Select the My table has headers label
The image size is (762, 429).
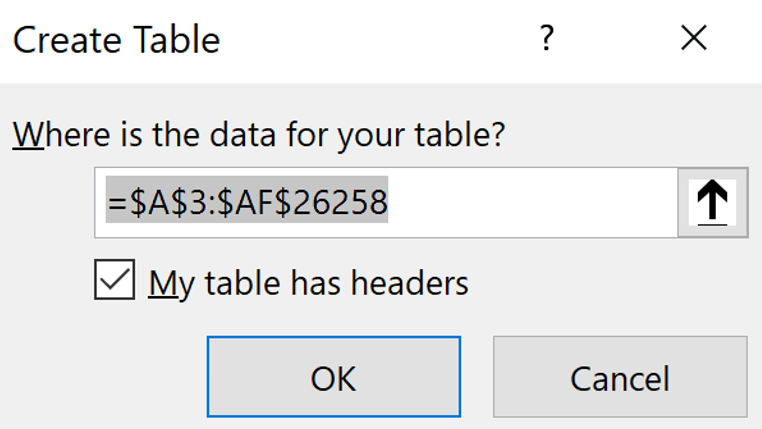[x=308, y=283]
